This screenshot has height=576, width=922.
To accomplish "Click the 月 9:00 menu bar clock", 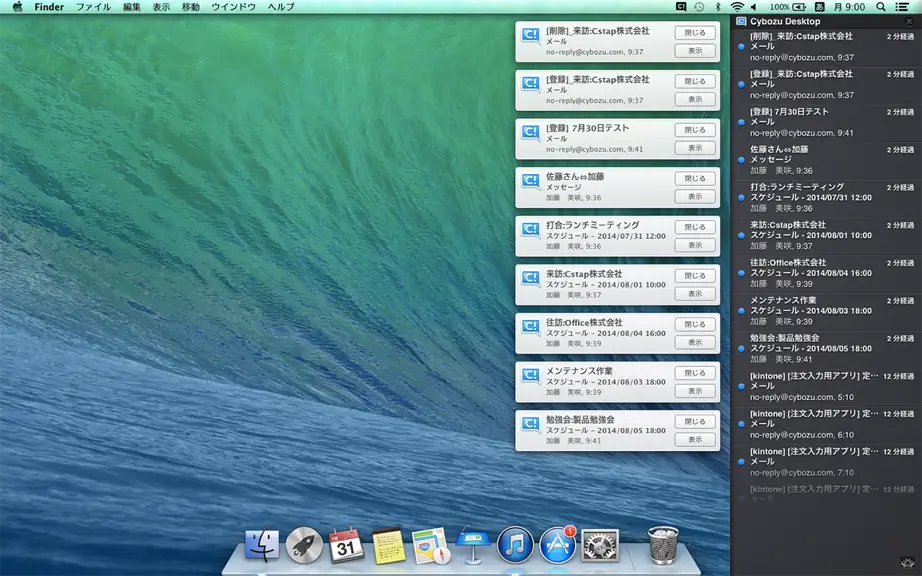I will (x=848, y=6).
